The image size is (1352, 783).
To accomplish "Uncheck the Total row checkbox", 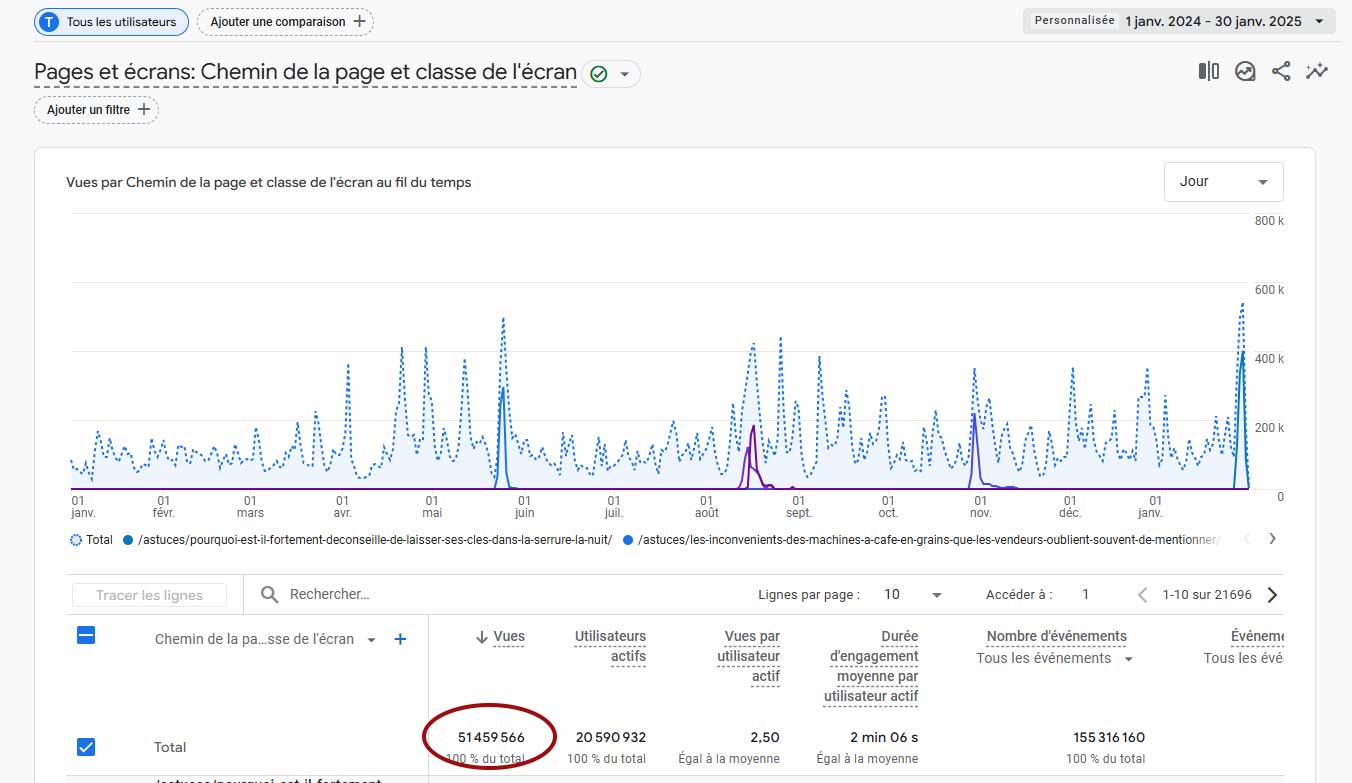I will tap(86, 747).
